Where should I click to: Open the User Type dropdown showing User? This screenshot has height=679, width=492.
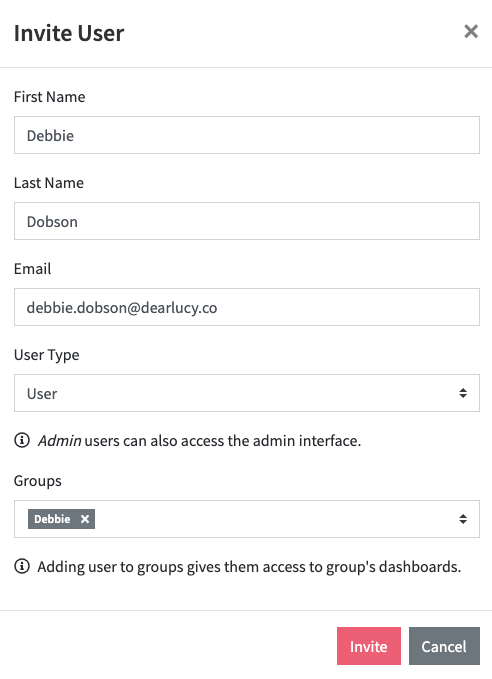pyautogui.click(x=246, y=393)
